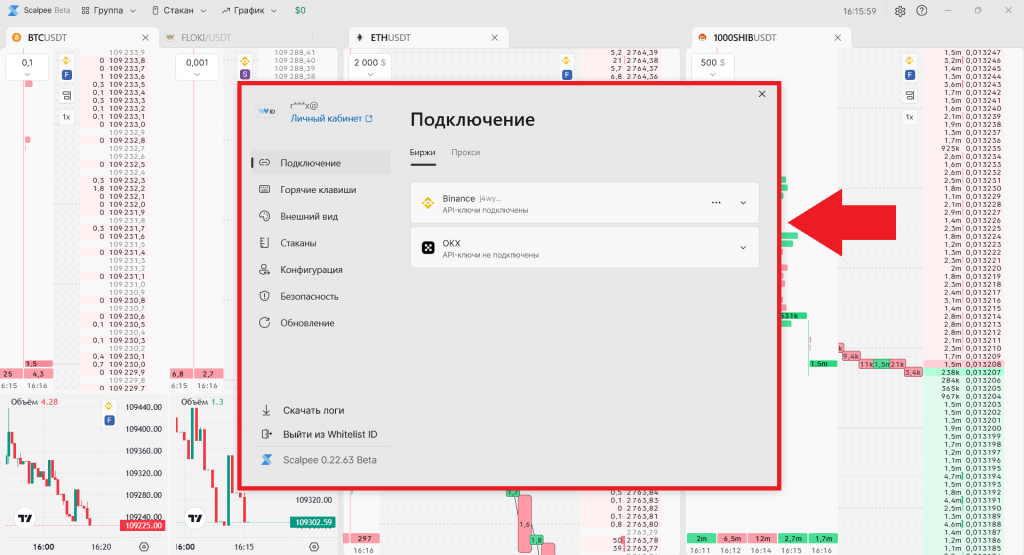Close the BTCUSDT tab
The width and height of the screenshot is (1024, 555).
pyautogui.click(x=146, y=38)
